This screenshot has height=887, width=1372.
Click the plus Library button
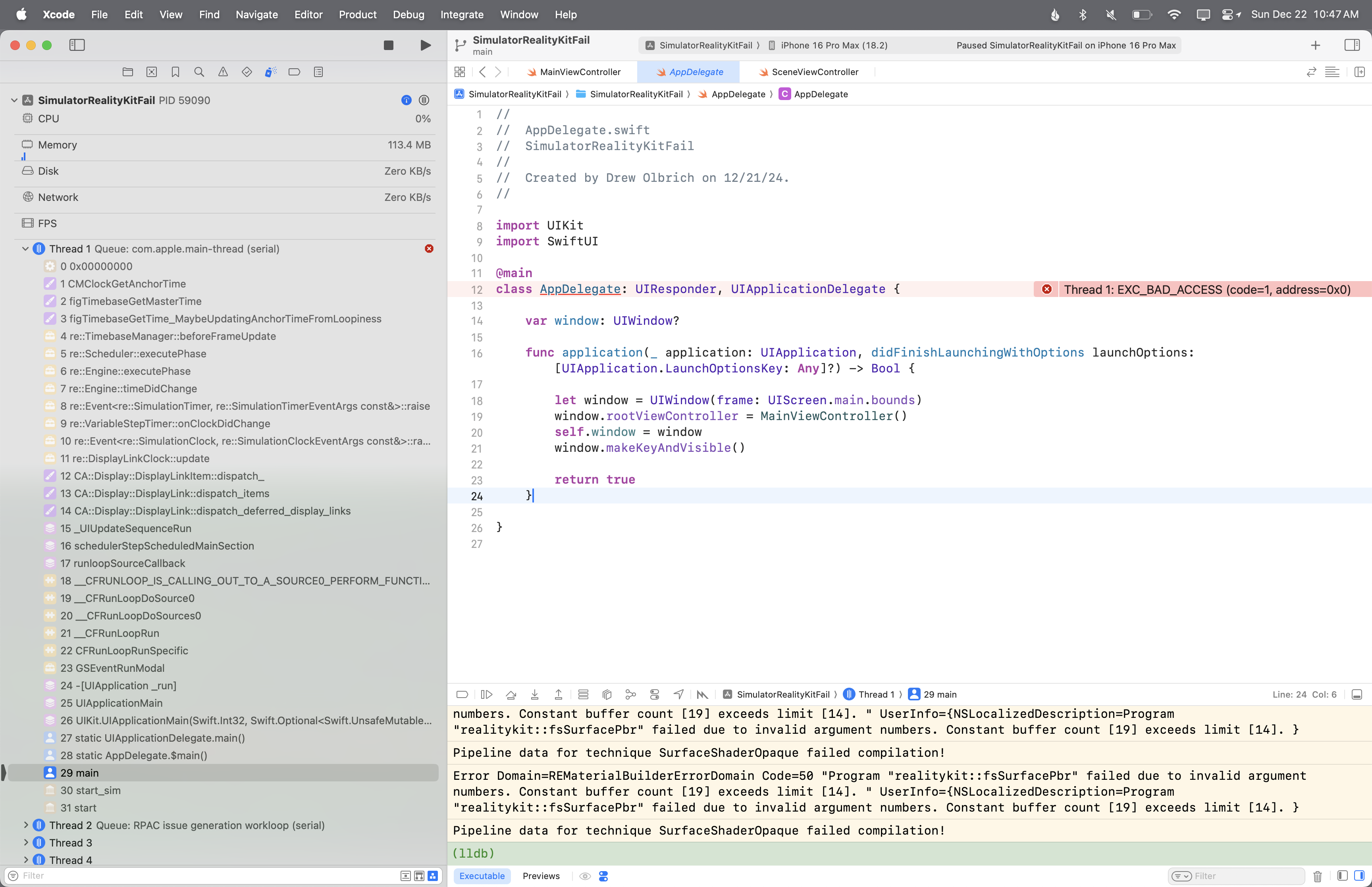(x=1316, y=45)
